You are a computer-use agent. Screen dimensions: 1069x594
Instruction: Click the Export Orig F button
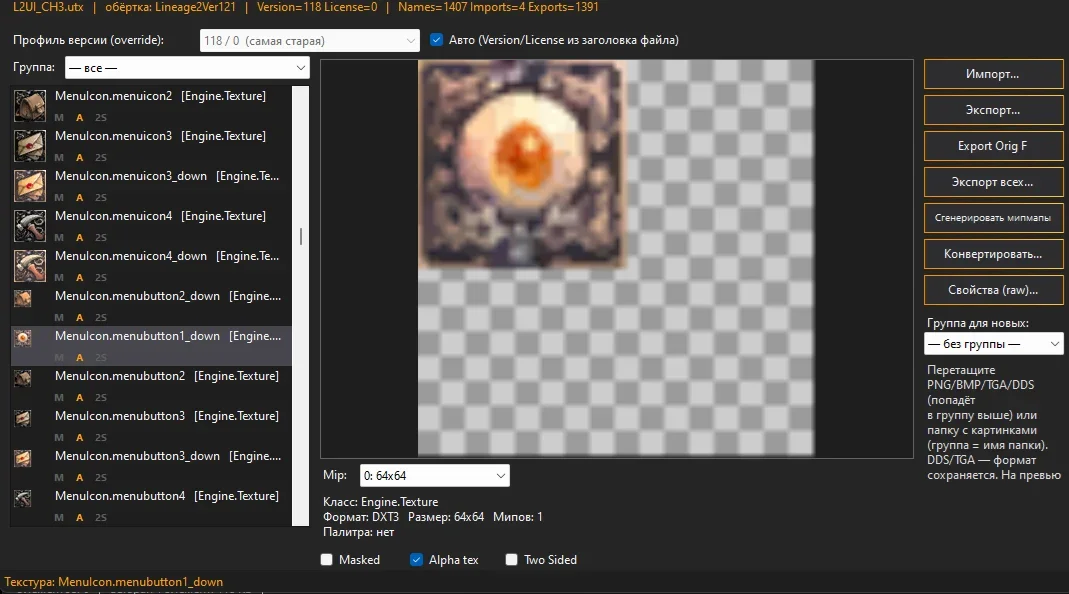tap(993, 146)
